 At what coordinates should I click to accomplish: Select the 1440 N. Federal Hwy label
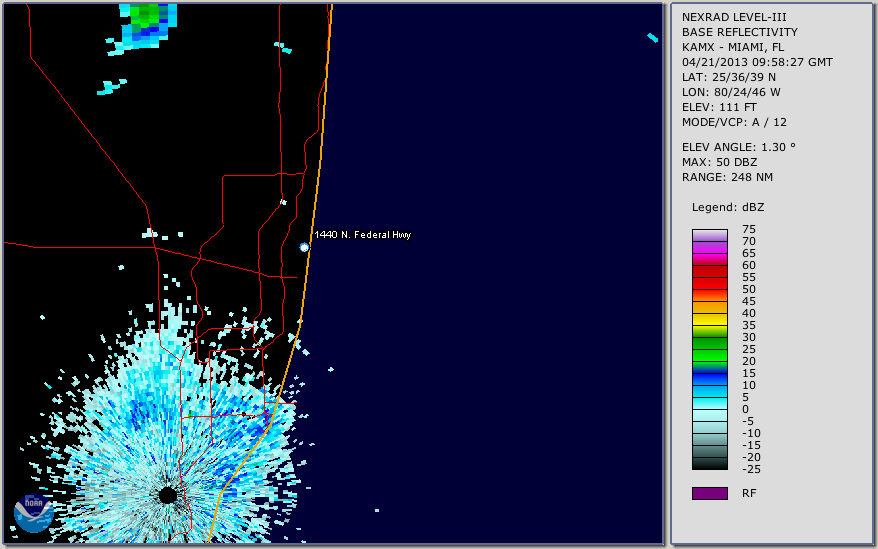(363, 235)
